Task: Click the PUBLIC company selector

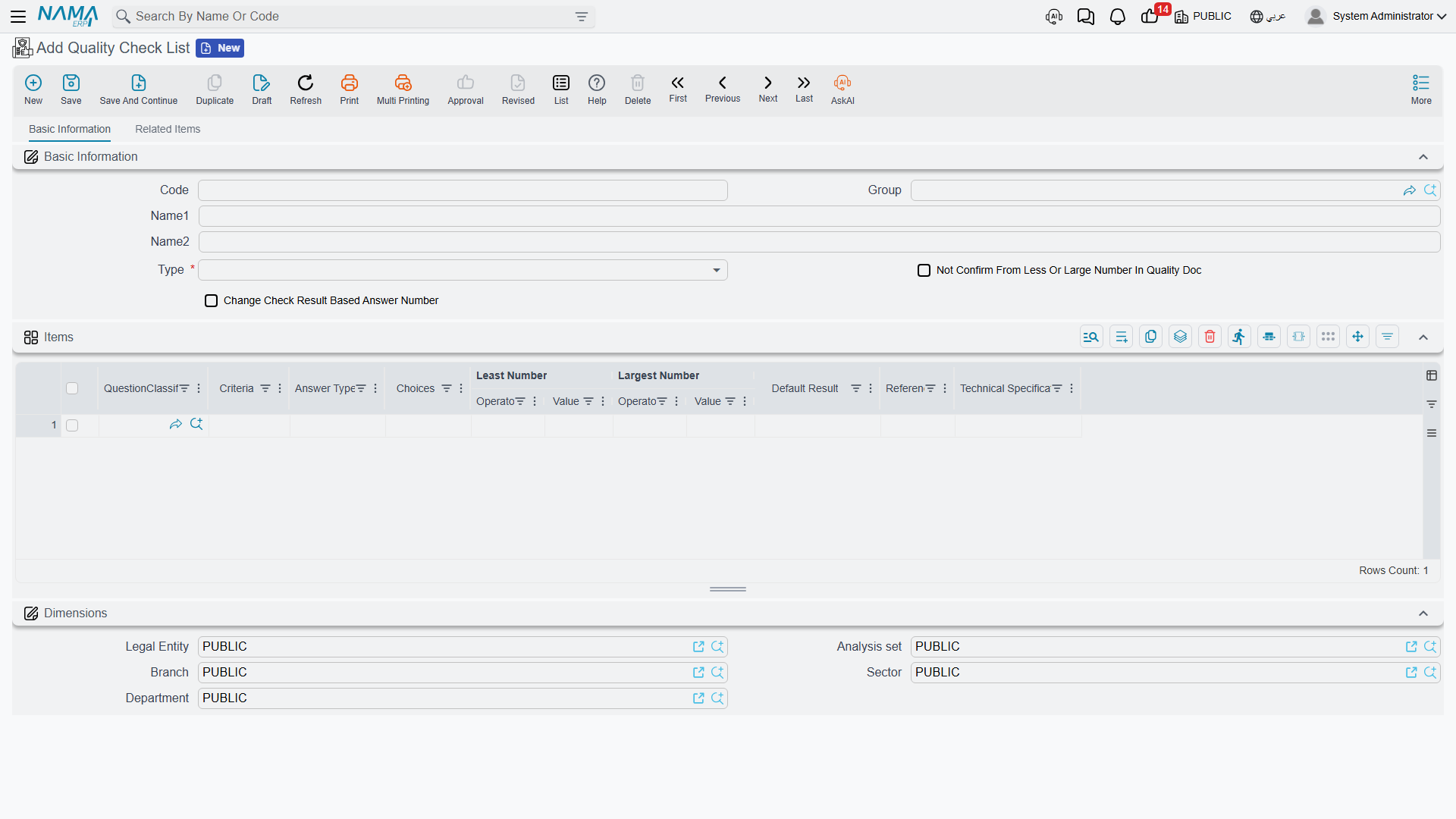Action: point(1203,16)
